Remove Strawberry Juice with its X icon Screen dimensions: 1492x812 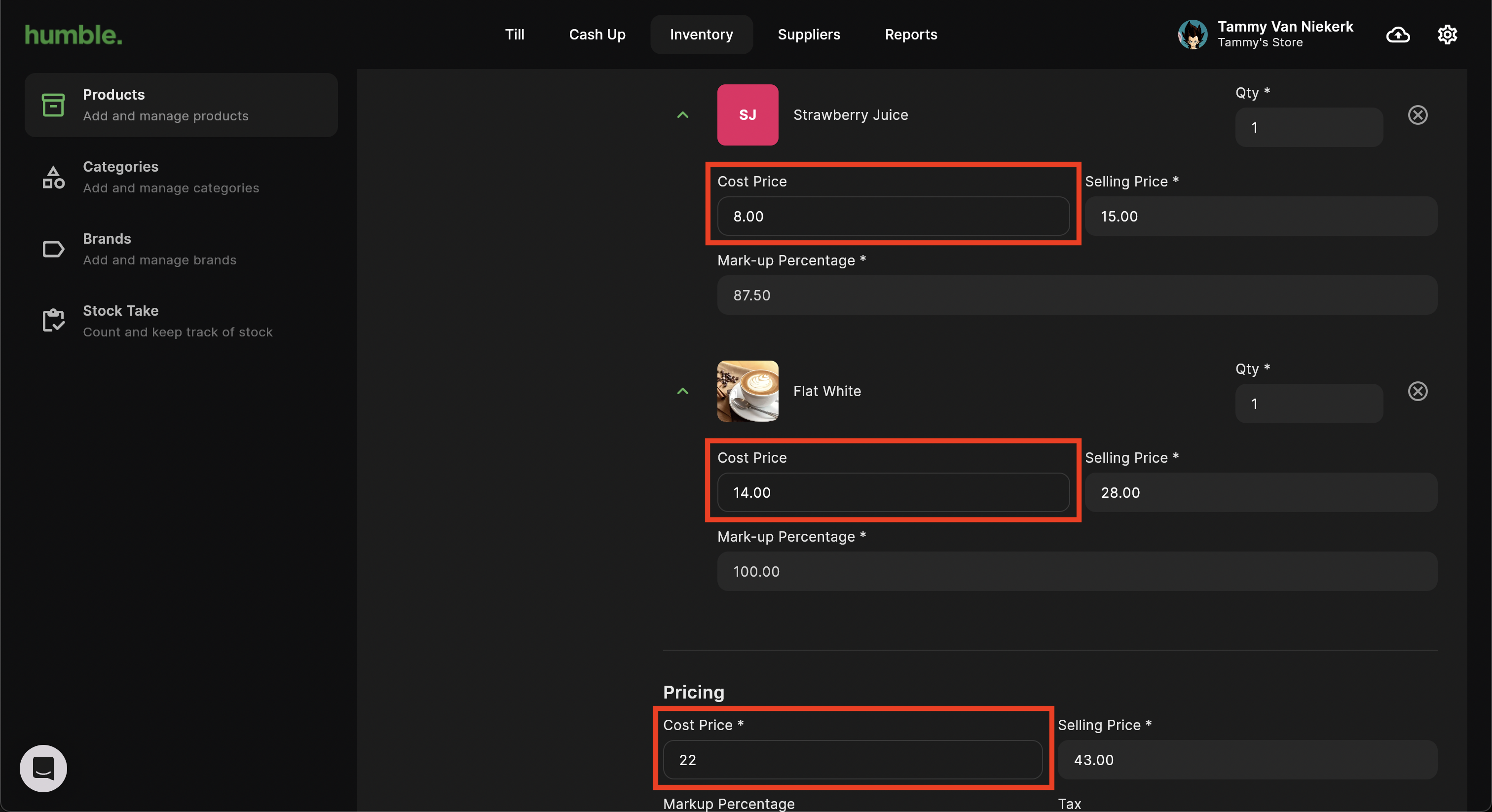coord(1417,114)
